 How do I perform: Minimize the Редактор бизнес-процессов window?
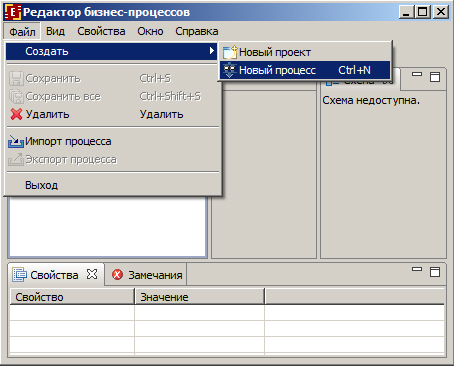406,12
